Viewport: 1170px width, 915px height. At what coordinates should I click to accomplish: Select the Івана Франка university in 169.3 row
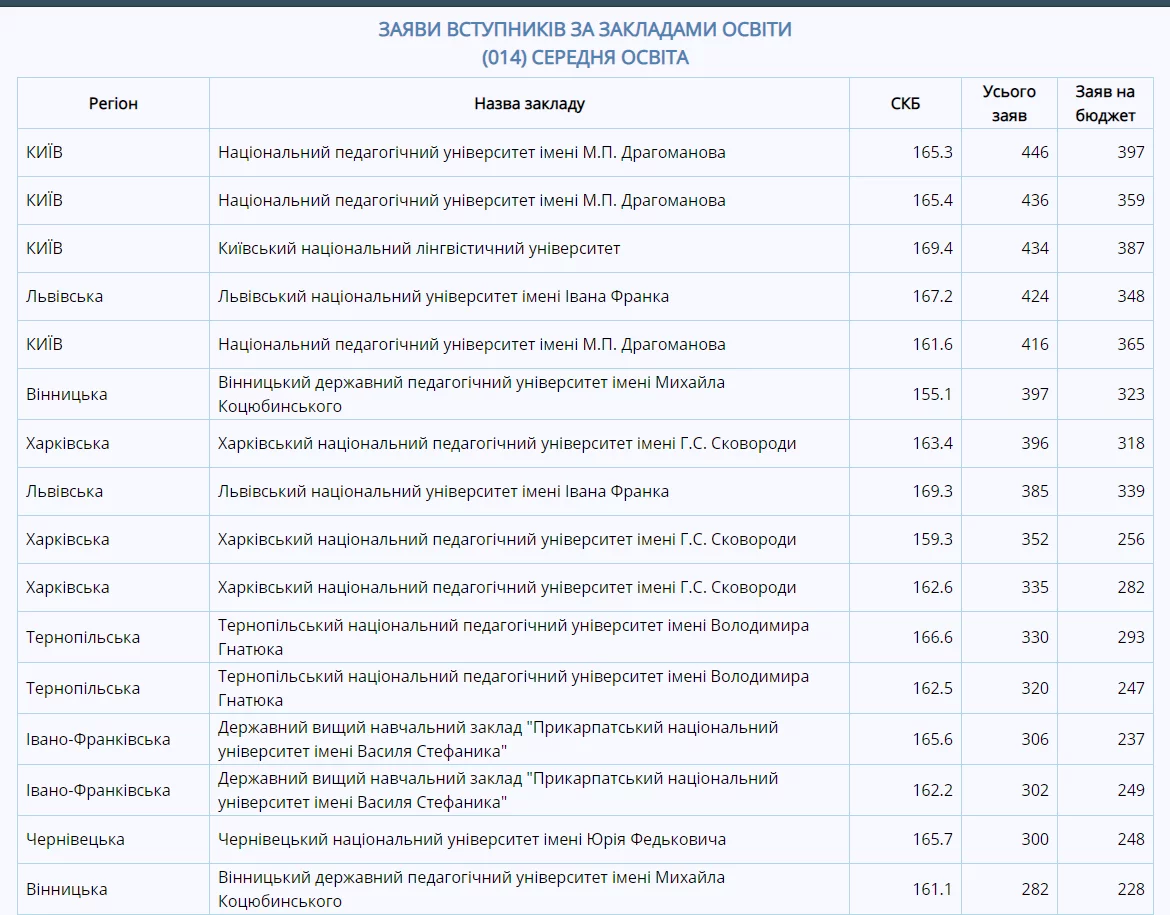(443, 491)
